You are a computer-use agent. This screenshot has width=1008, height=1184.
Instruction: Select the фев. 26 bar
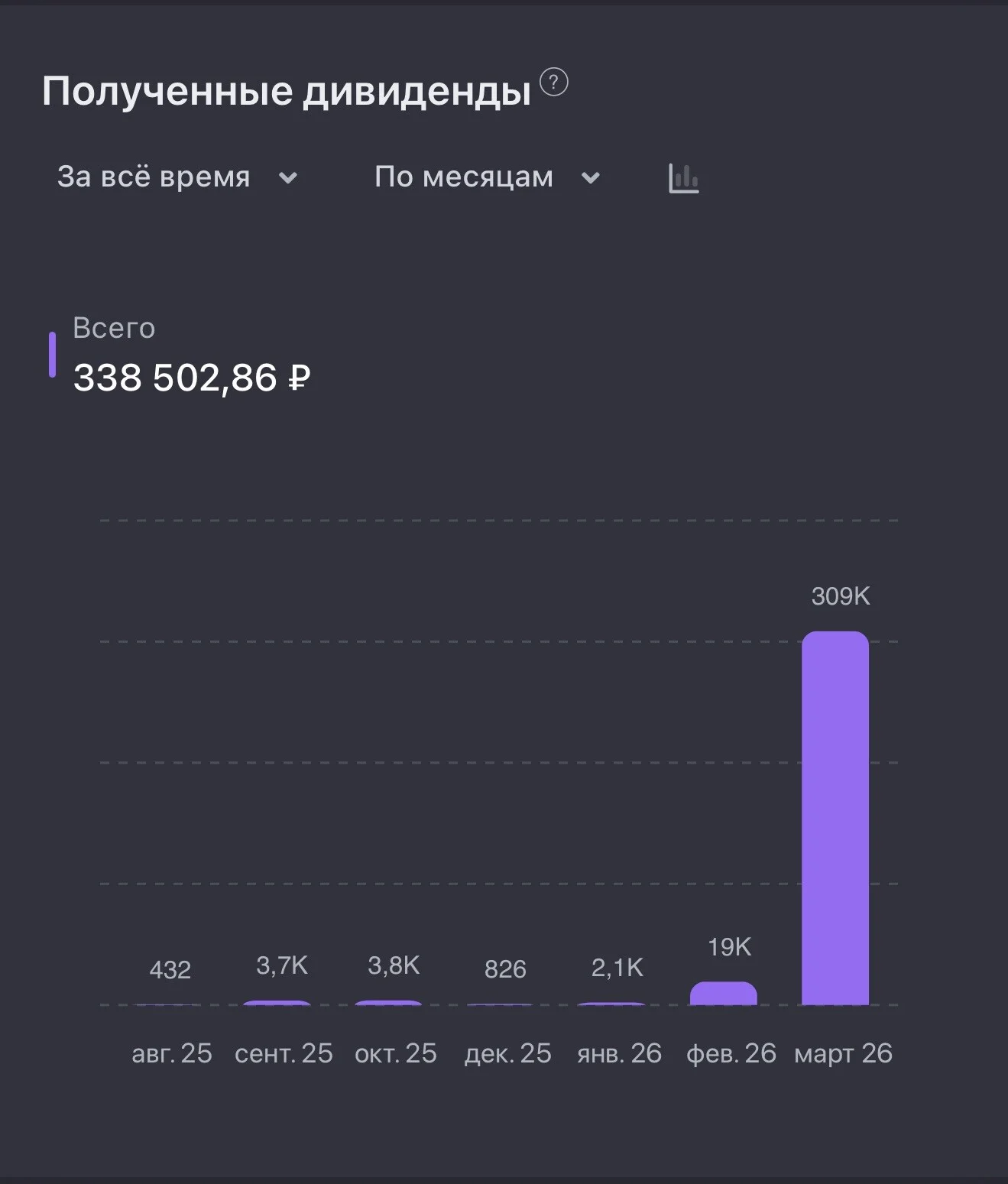pos(724,993)
